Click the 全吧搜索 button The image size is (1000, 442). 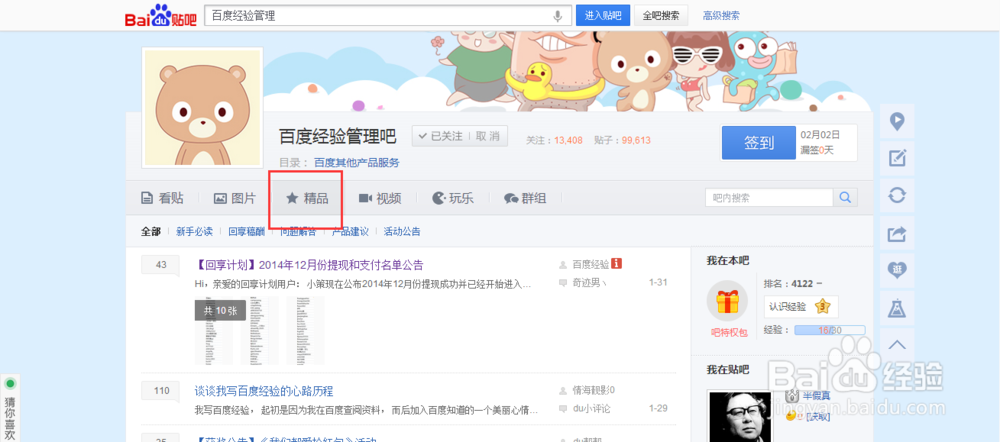pyautogui.click(x=661, y=15)
